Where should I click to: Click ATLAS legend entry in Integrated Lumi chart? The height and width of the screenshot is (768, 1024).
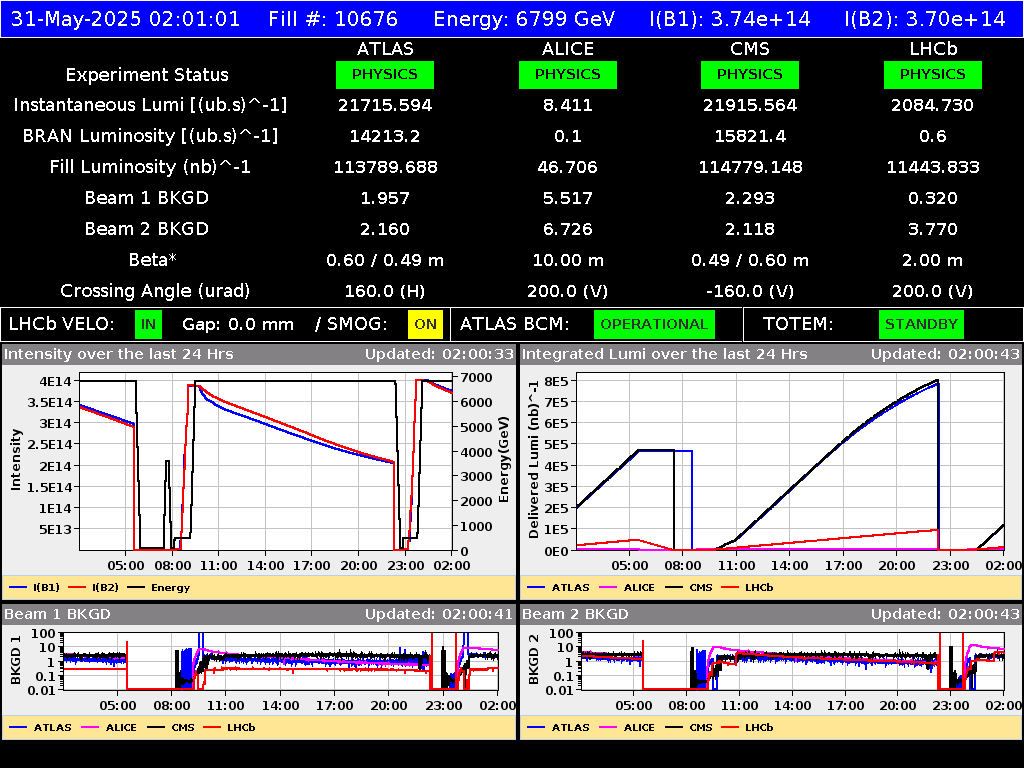558,587
